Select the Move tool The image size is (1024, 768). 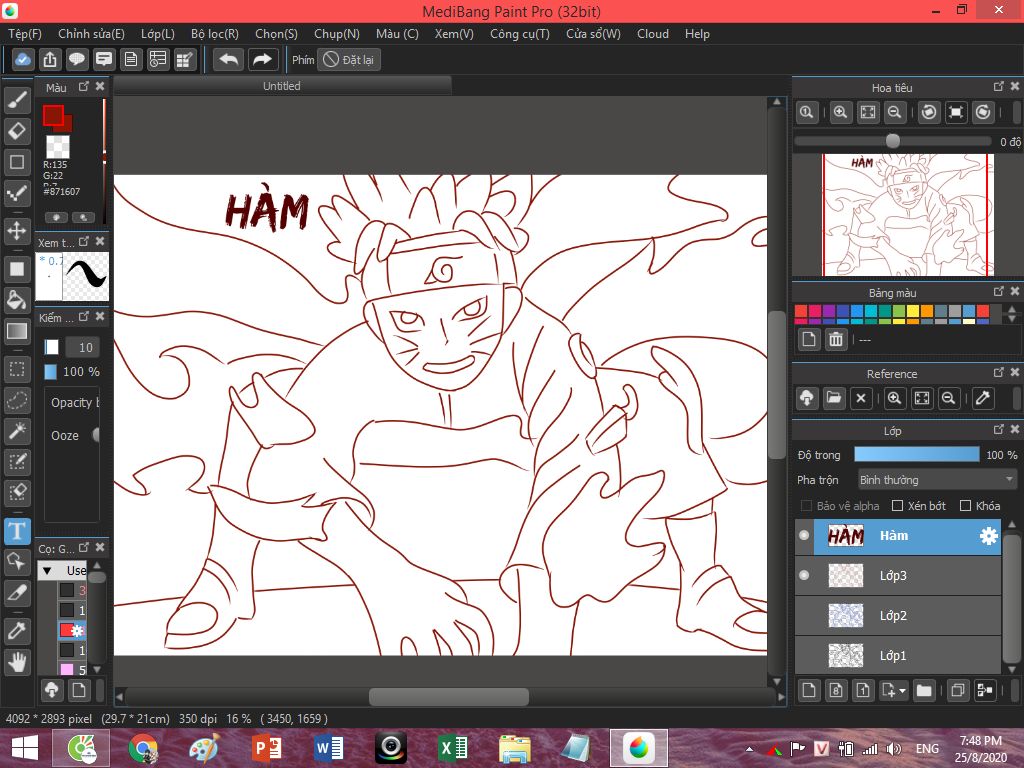[17, 231]
